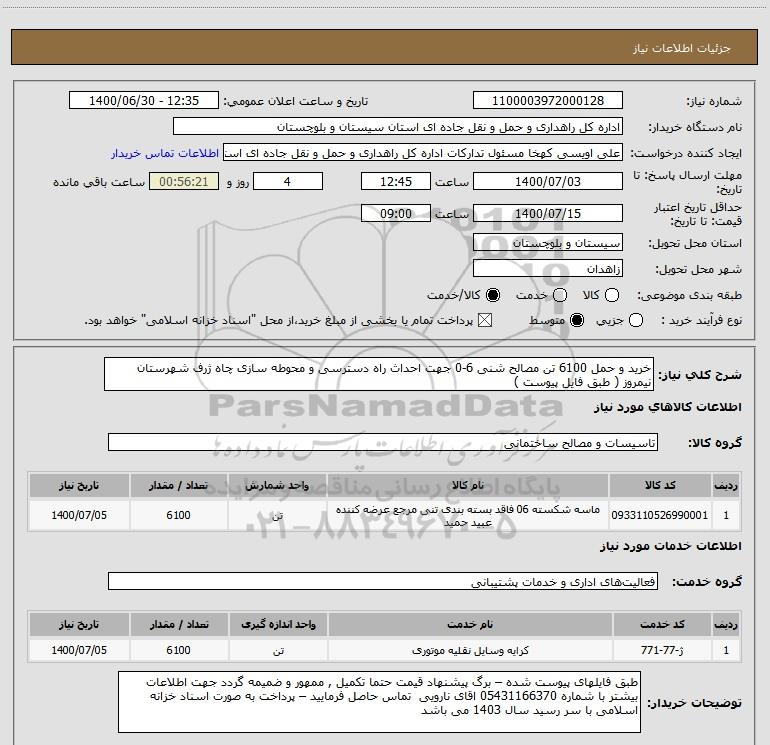Open buyer contact information link

click(x=165, y=153)
